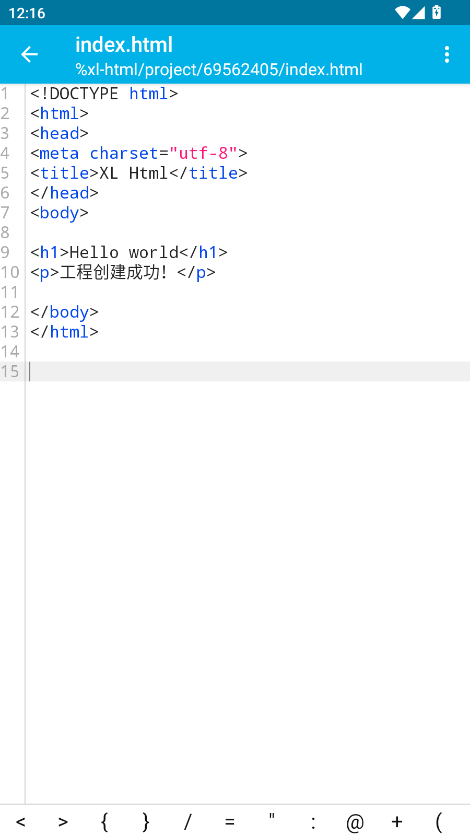Tap the battery icon in the status bar
Image resolution: width=470 pixels, height=836 pixels.
(x=436, y=12)
